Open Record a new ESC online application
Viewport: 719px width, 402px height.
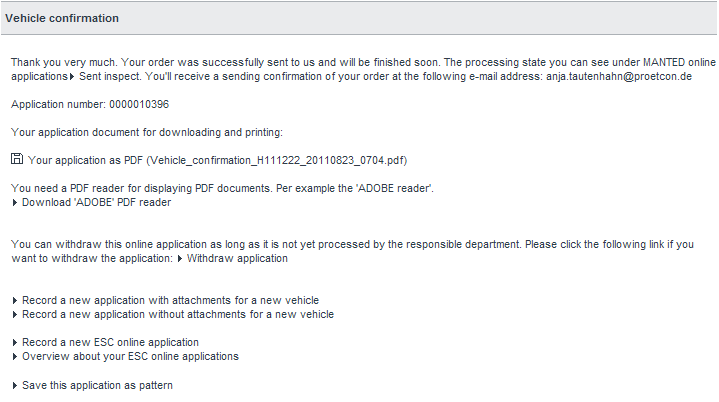click(x=110, y=342)
